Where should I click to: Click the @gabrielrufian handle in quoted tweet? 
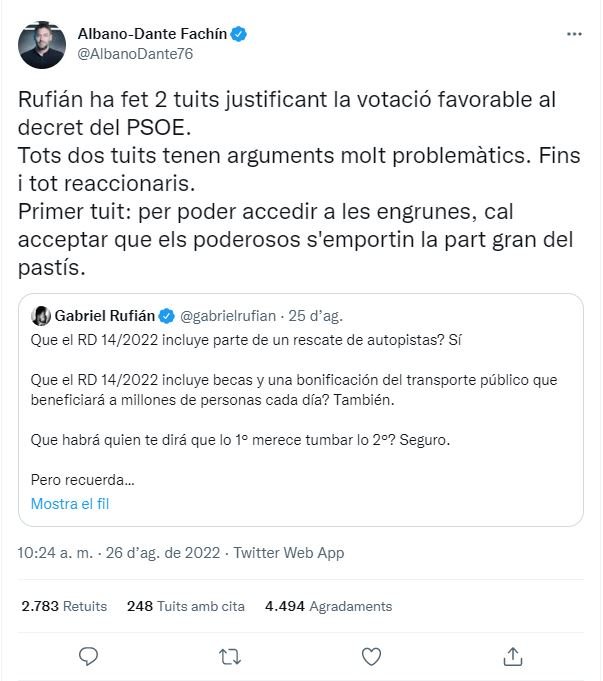coord(230,316)
